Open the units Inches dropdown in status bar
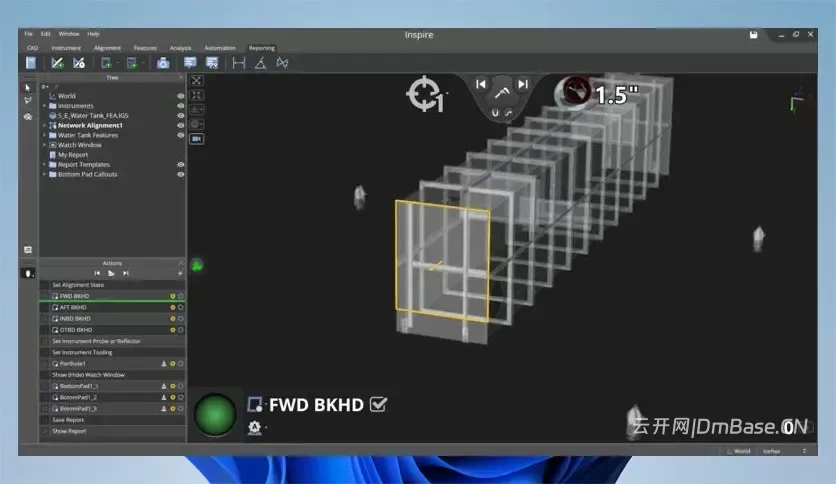Image resolution: width=836 pixels, height=484 pixels. [x=784, y=451]
